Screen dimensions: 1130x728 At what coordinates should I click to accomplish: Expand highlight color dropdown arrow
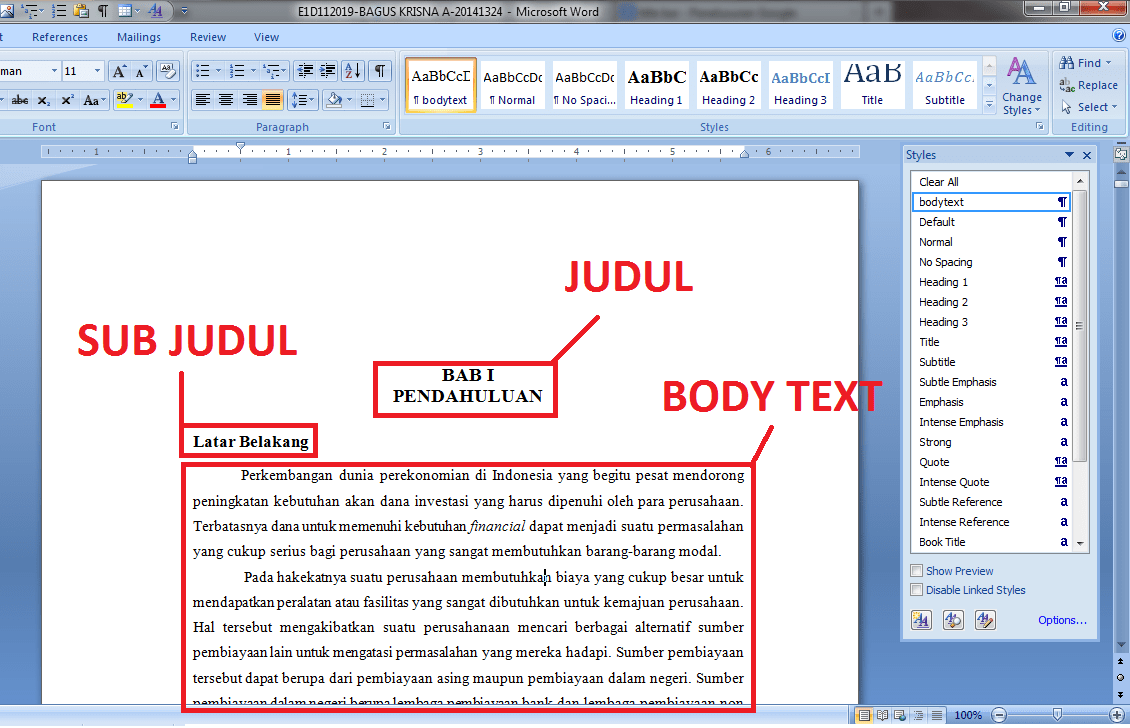click(x=141, y=100)
